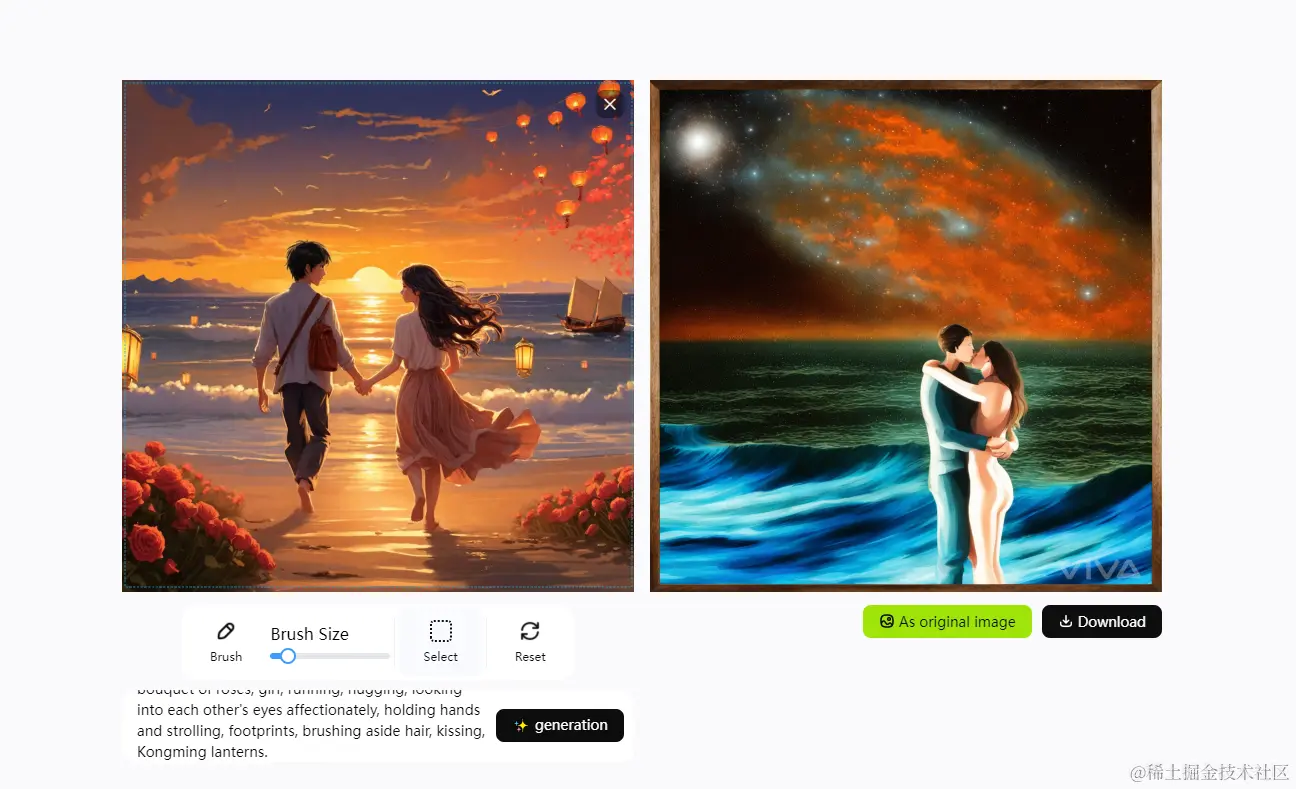The height and width of the screenshot is (789, 1296).
Task: Click the Brush Size slider handle
Action: coord(288,656)
